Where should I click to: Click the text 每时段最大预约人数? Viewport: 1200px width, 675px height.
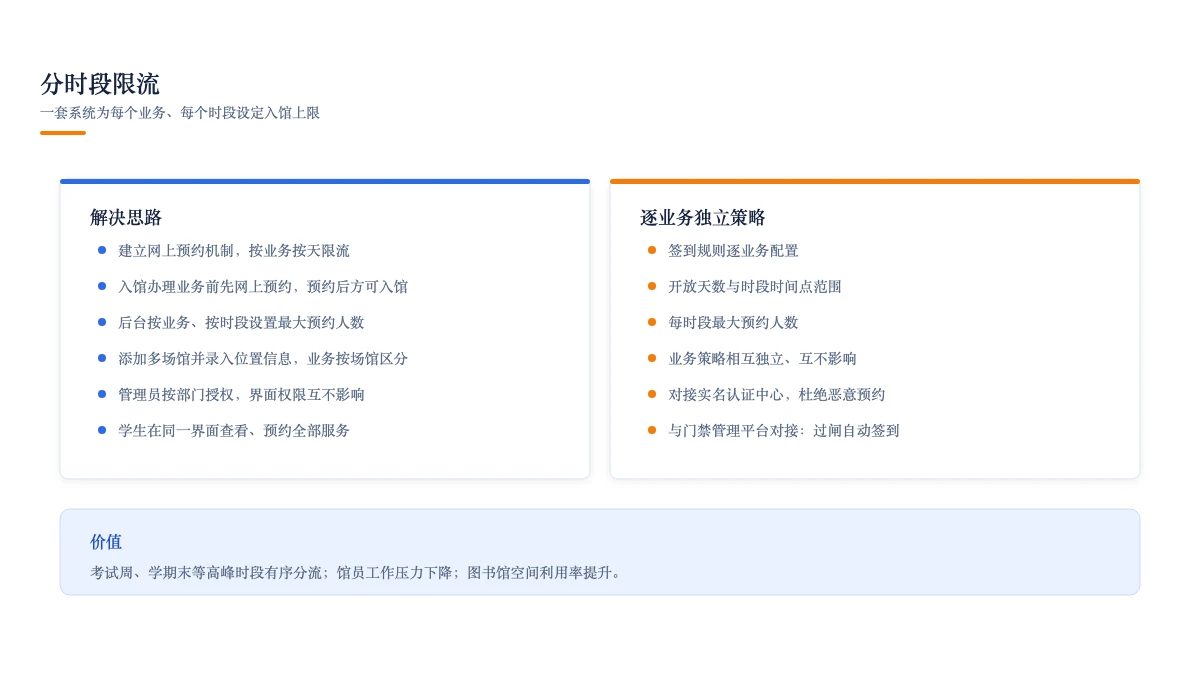point(733,323)
